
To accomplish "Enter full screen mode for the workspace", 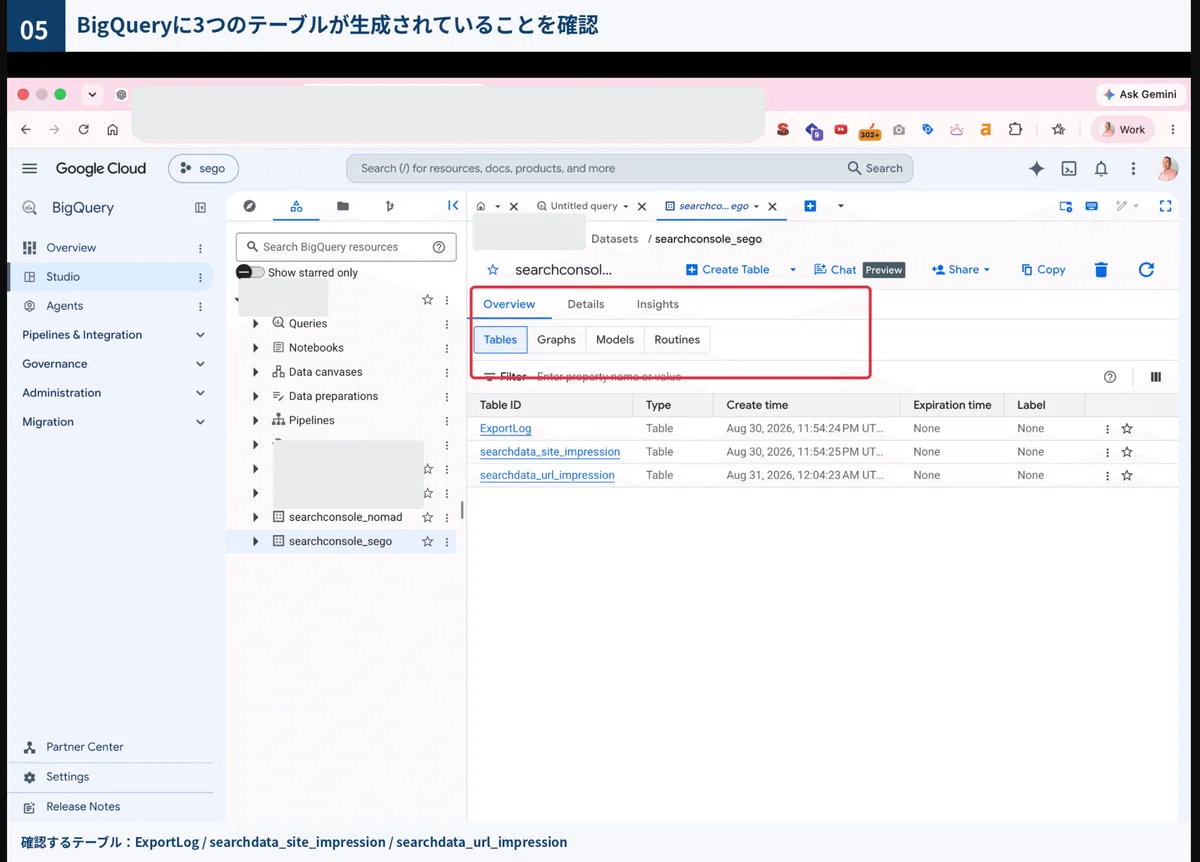I will pyautogui.click(x=1165, y=206).
